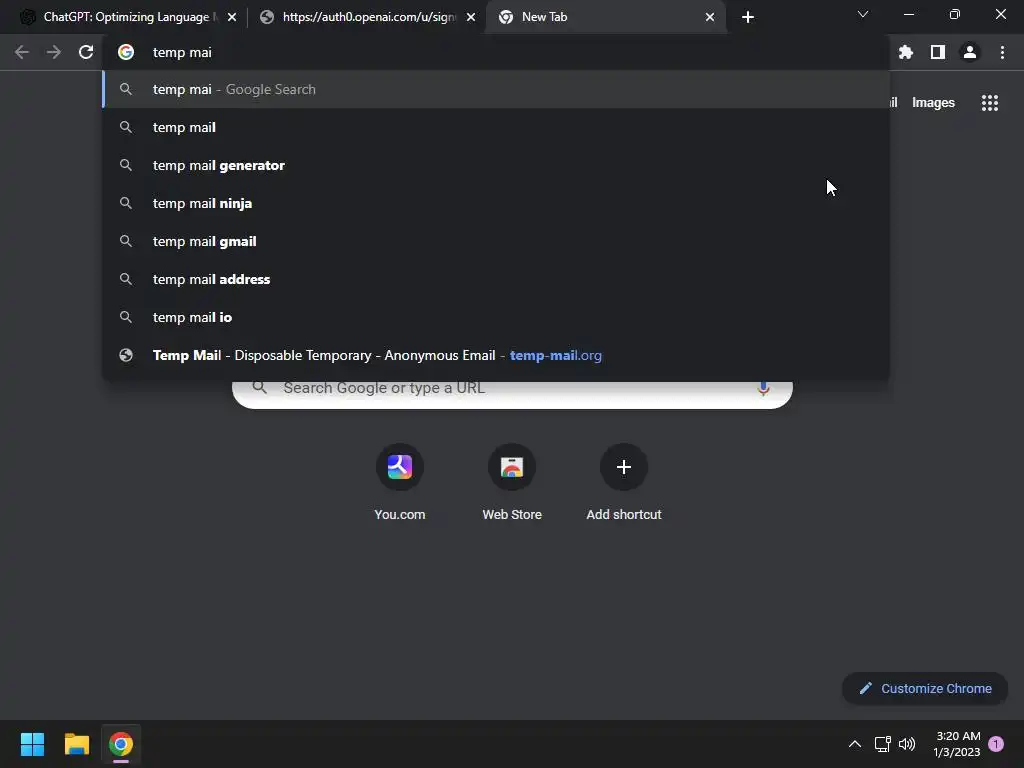Open the notification badge icon
This screenshot has width=1024, height=768.
tap(996, 743)
